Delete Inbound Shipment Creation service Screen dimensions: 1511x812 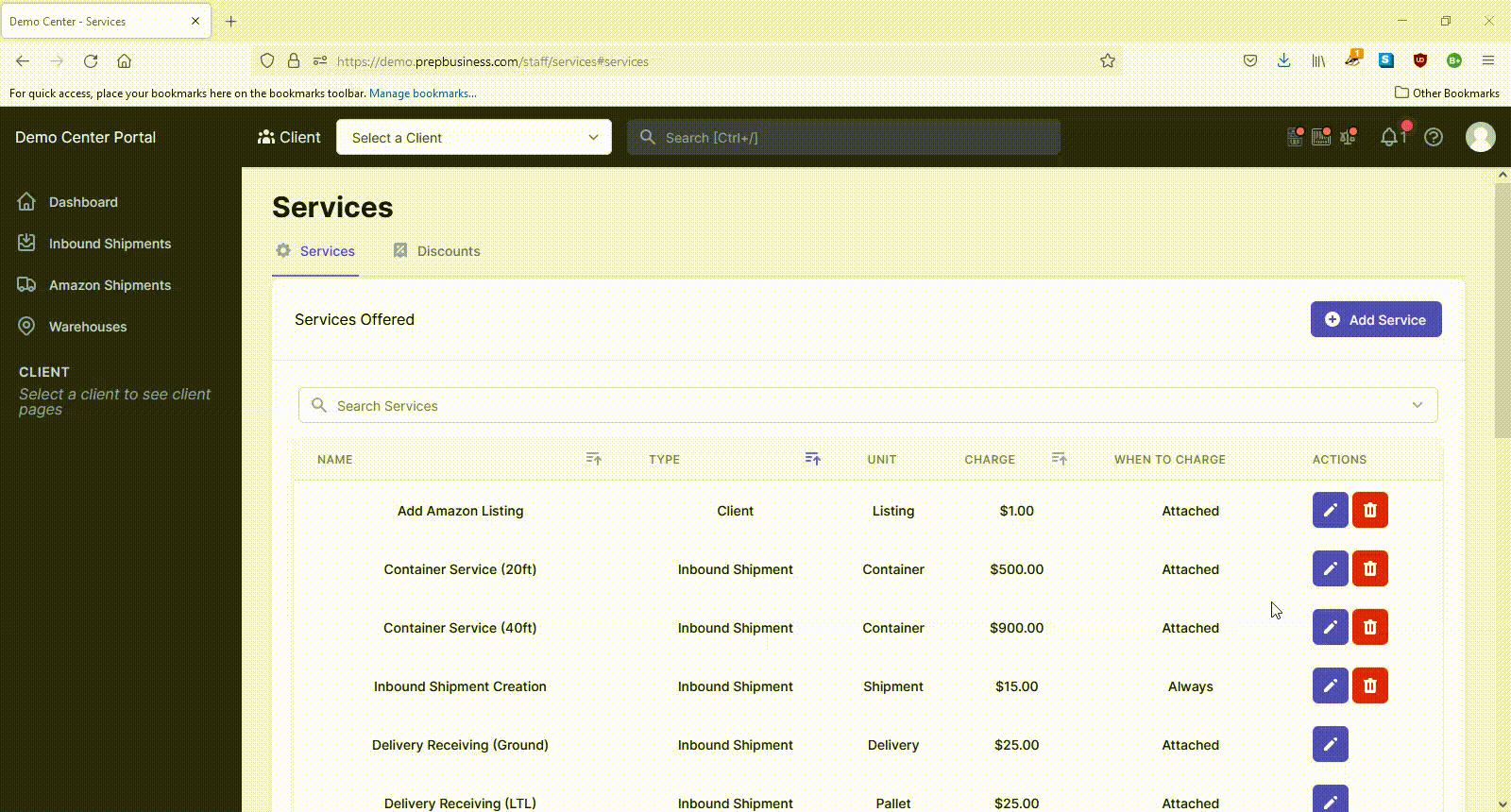coord(1369,685)
